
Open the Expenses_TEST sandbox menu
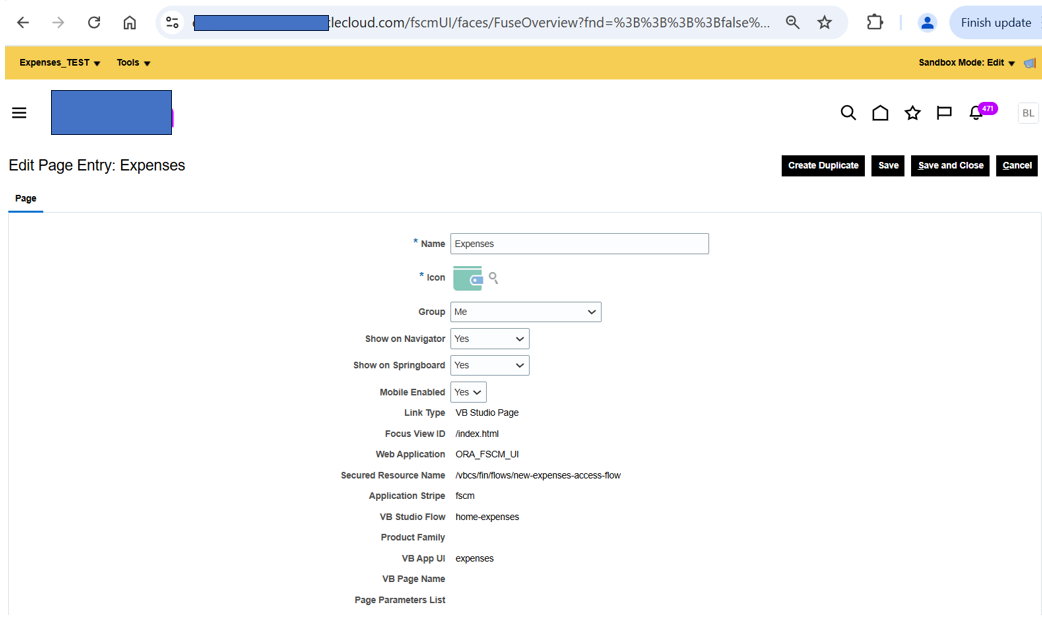60,62
